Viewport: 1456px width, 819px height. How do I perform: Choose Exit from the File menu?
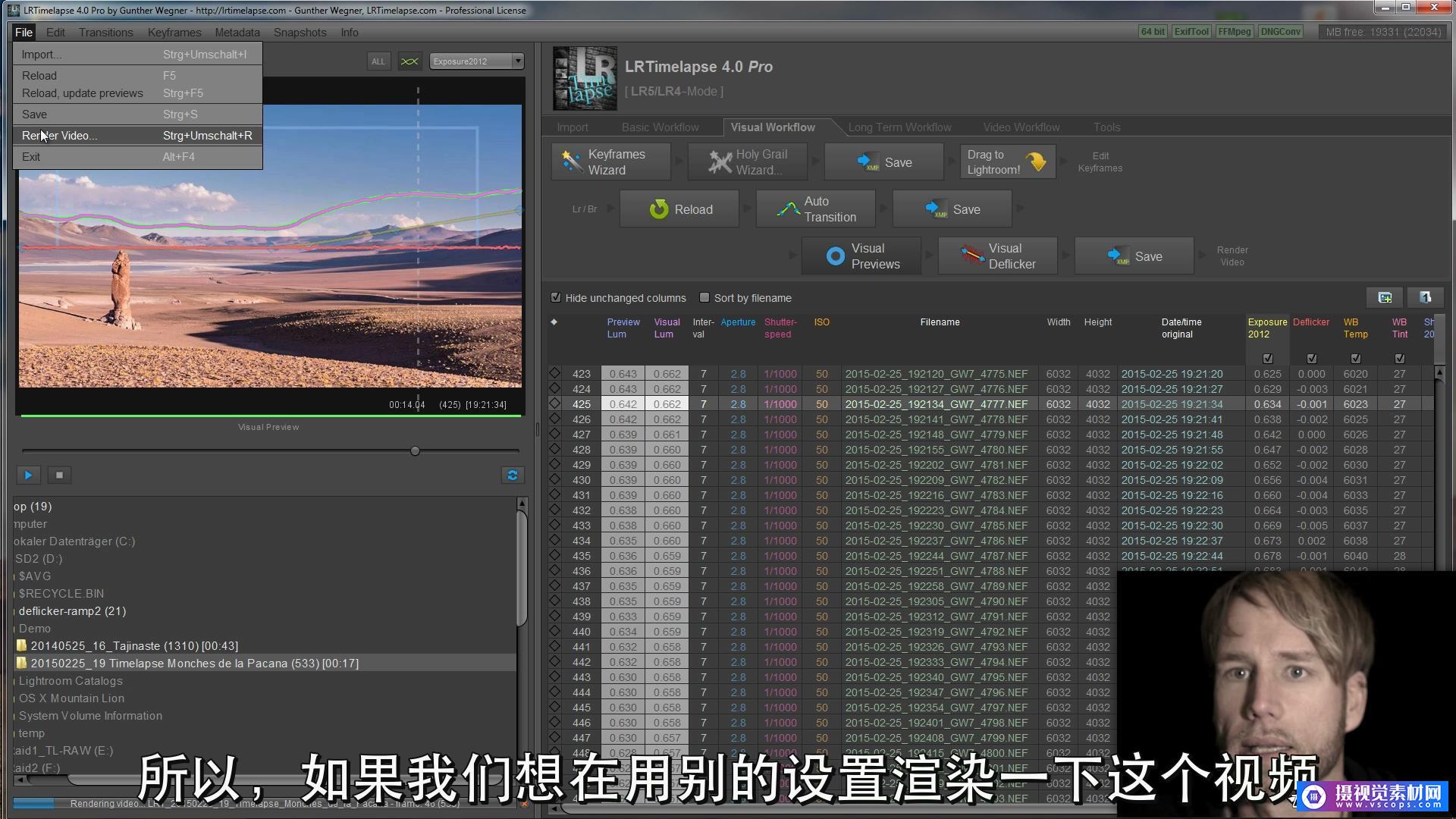[137, 157]
